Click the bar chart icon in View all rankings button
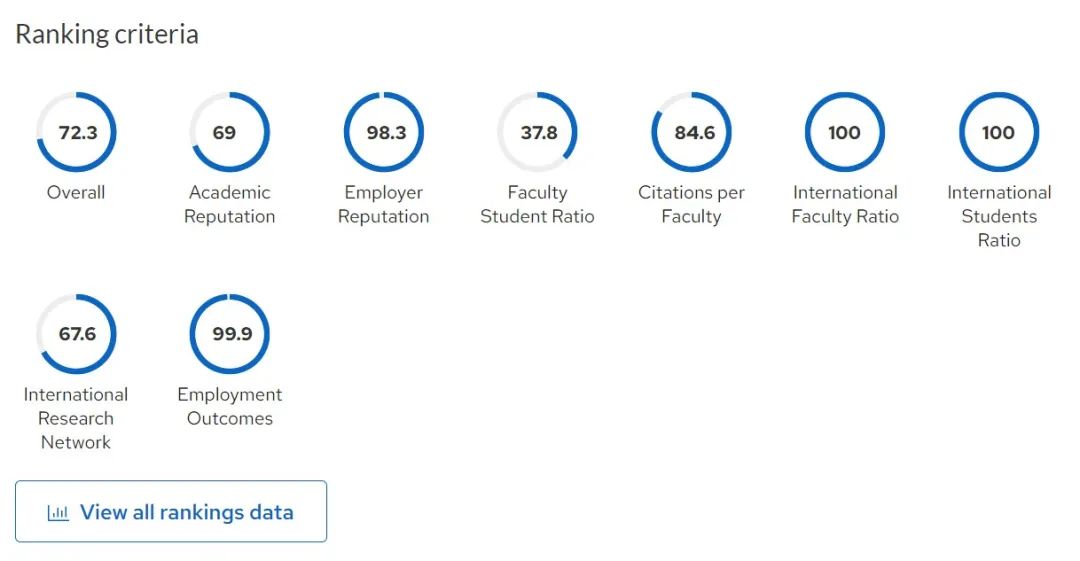Image resolution: width=1080 pixels, height=561 pixels. (x=58, y=513)
